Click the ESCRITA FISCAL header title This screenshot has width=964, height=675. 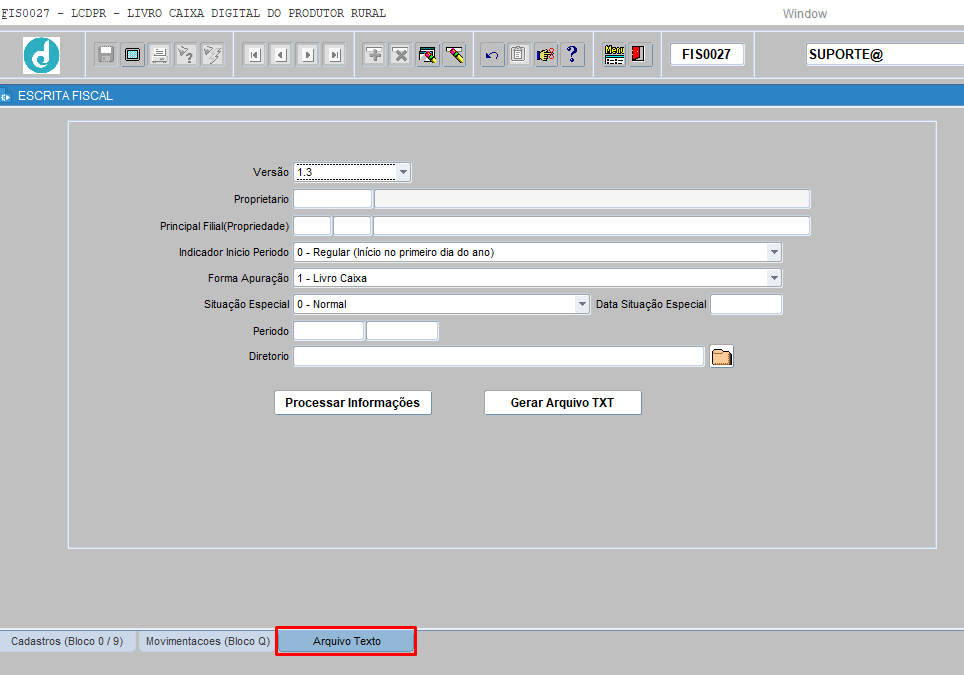pyautogui.click(x=65, y=96)
